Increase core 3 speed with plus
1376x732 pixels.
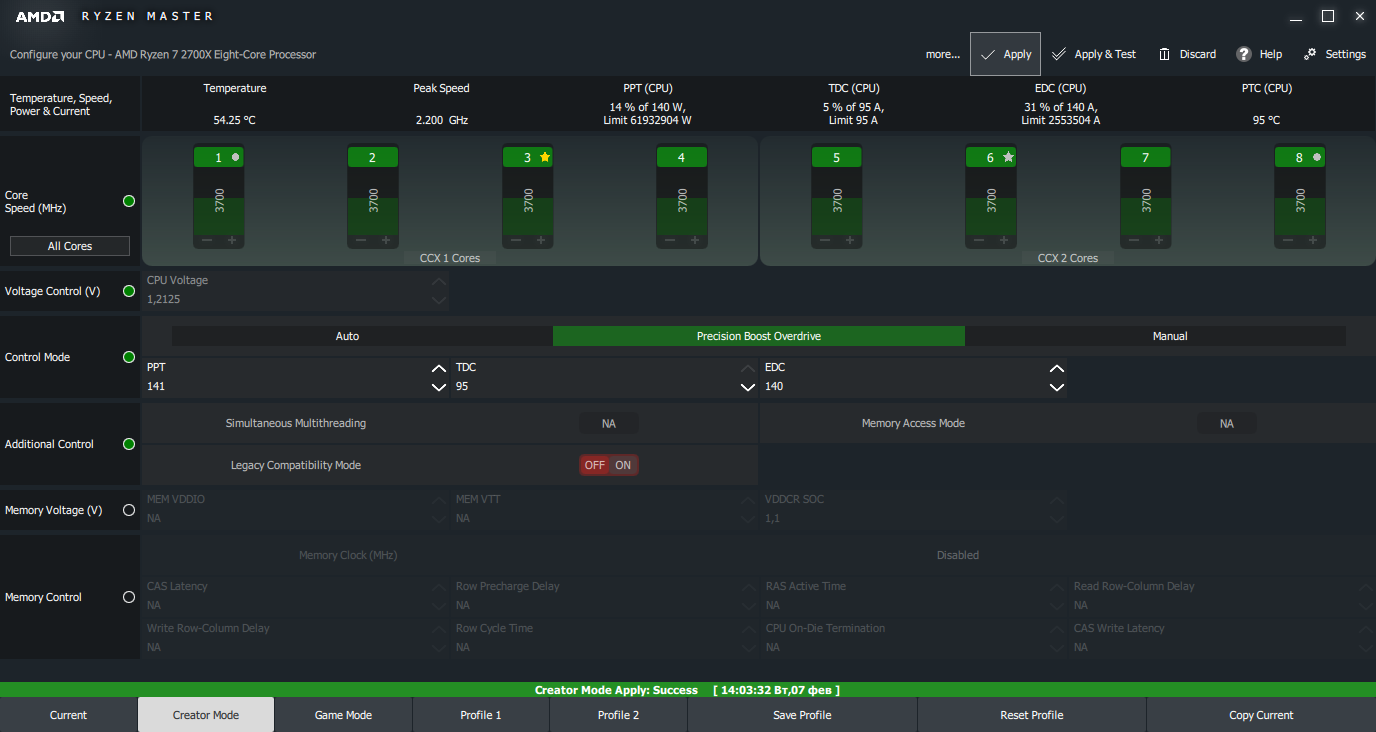tap(541, 240)
